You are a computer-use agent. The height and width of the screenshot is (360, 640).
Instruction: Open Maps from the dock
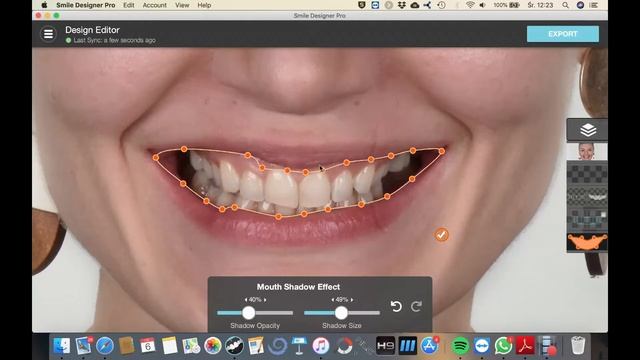[x=191, y=346]
